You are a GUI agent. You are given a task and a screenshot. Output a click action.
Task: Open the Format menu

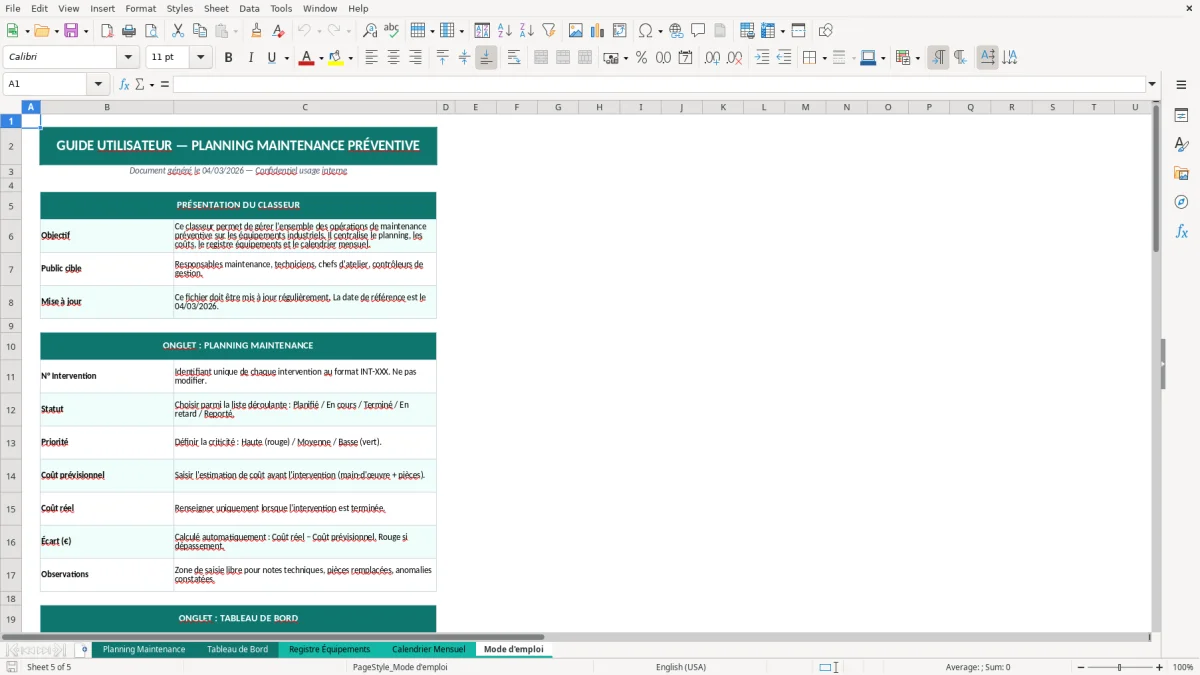tap(140, 8)
